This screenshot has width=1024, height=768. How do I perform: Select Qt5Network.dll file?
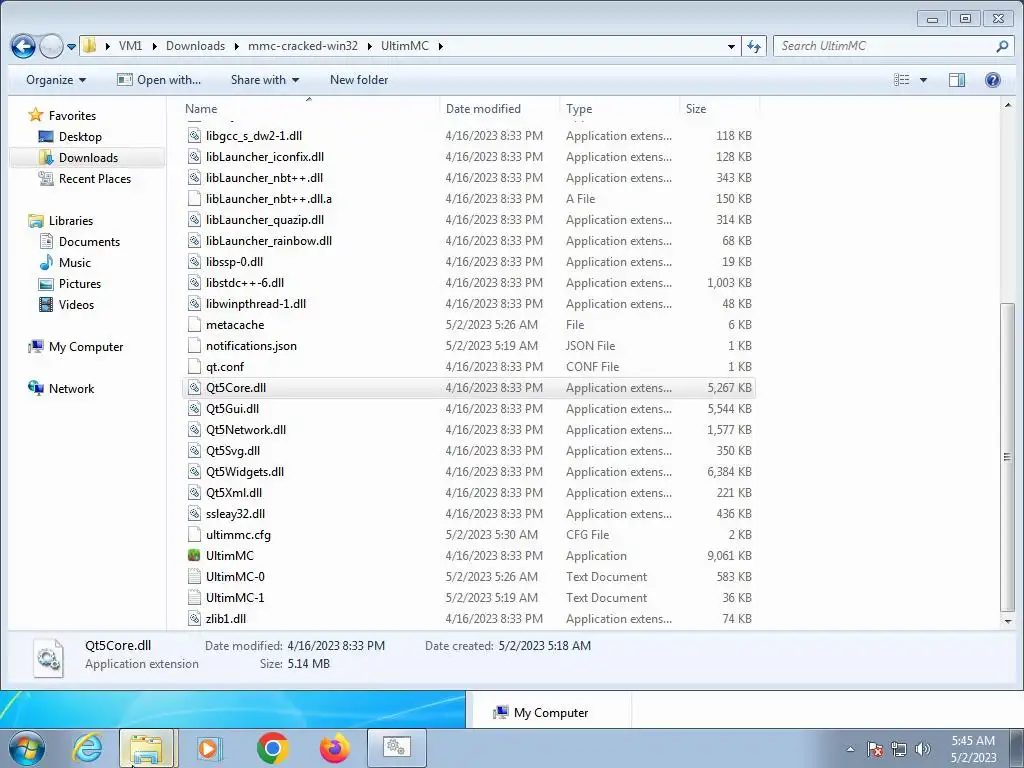click(x=246, y=430)
